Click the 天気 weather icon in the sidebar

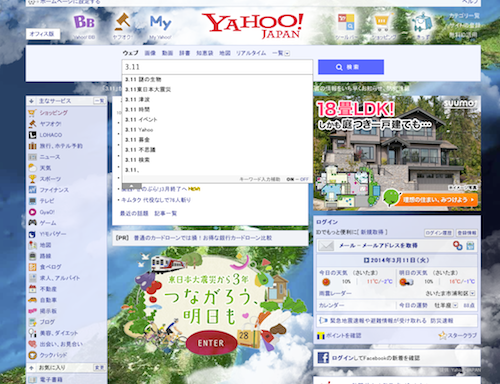tap(32, 168)
